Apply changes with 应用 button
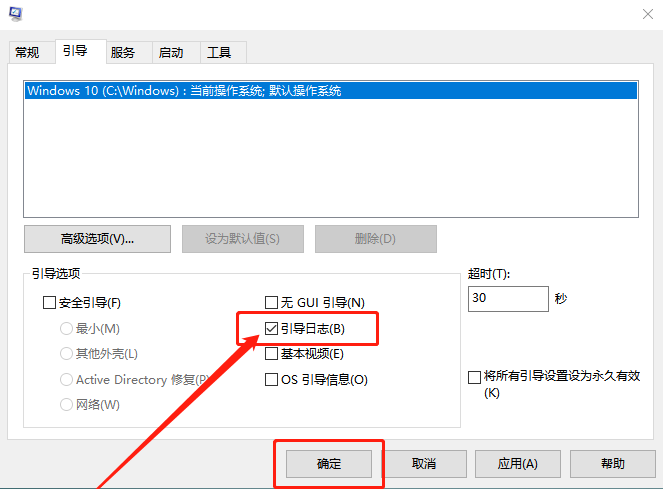The height and width of the screenshot is (489, 663). click(x=518, y=464)
